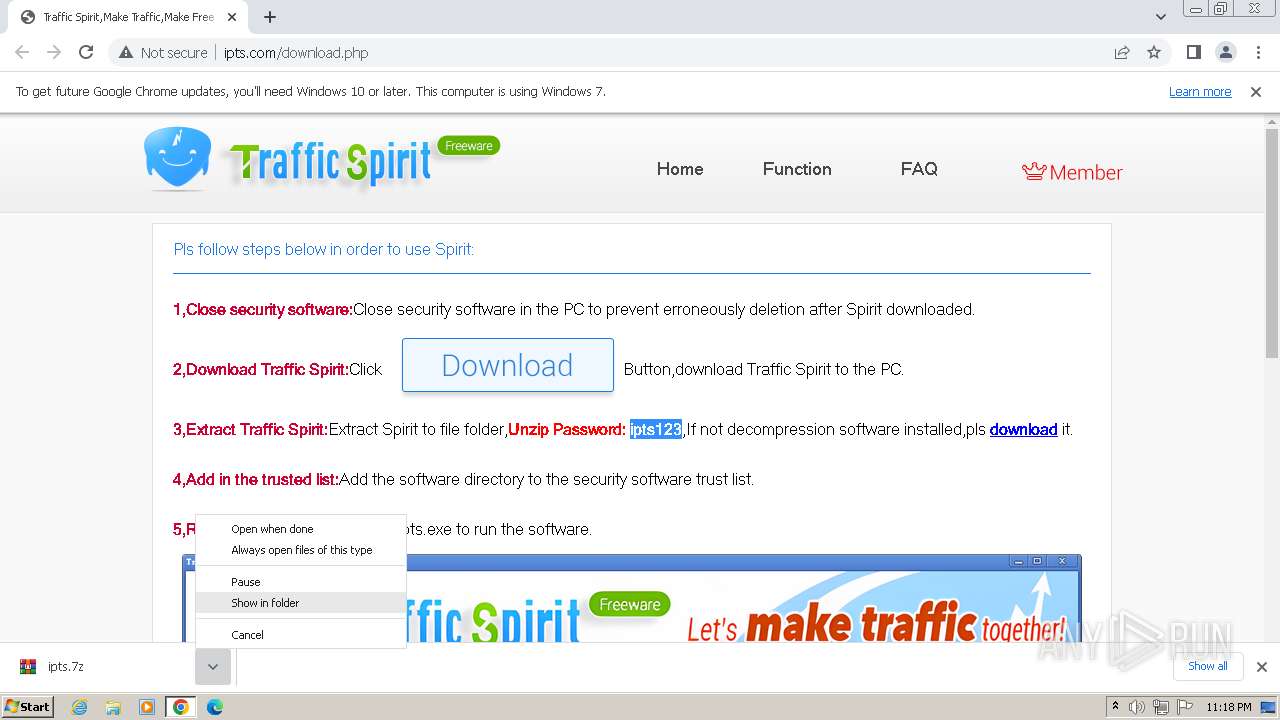Open the Member page
This screenshot has height=720, width=1280.
pos(1072,172)
